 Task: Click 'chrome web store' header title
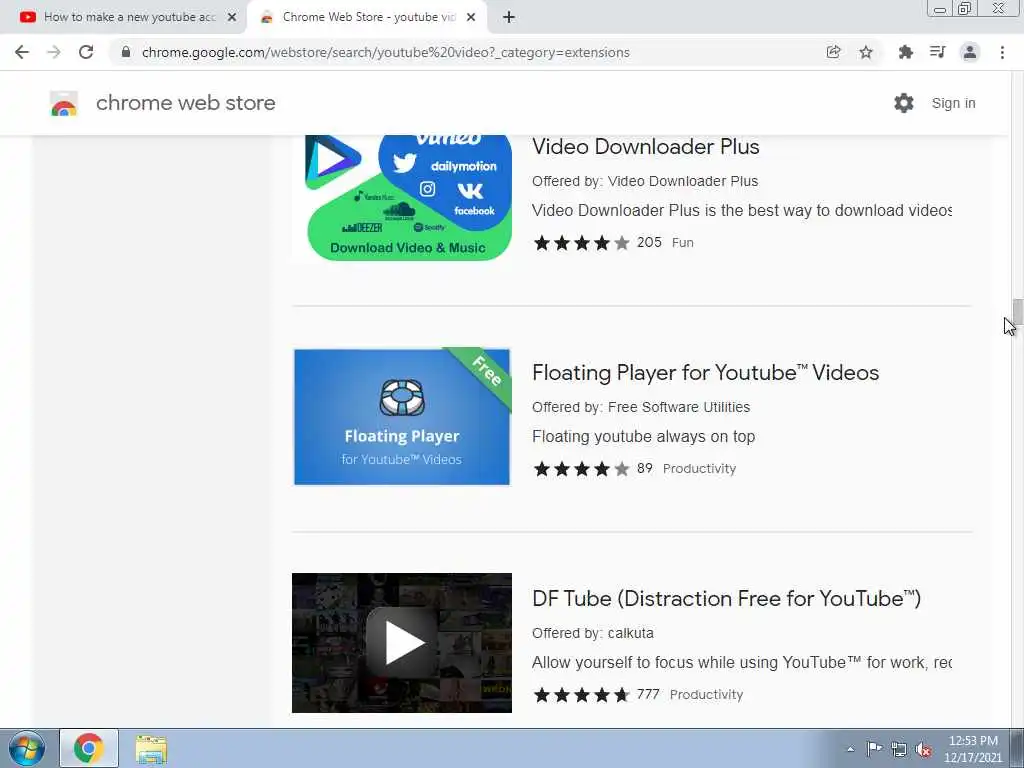pos(185,103)
